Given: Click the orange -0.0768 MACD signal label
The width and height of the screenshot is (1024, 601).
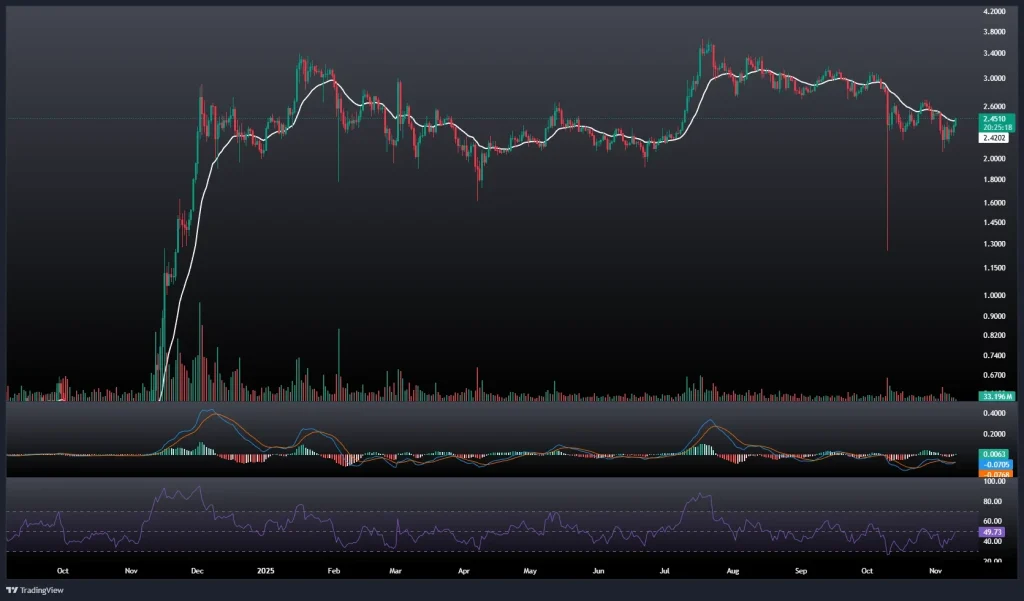Looking at the screenshot, I should [994, 473].
